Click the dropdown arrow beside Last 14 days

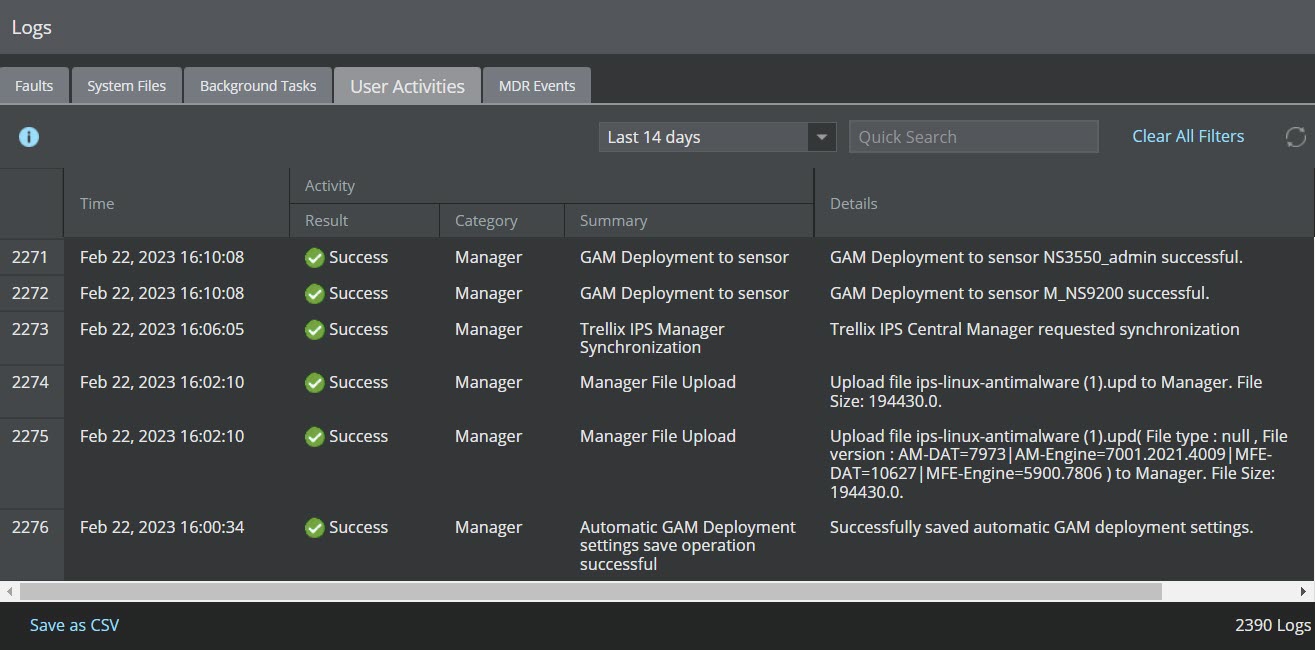(x=822, y=137)
